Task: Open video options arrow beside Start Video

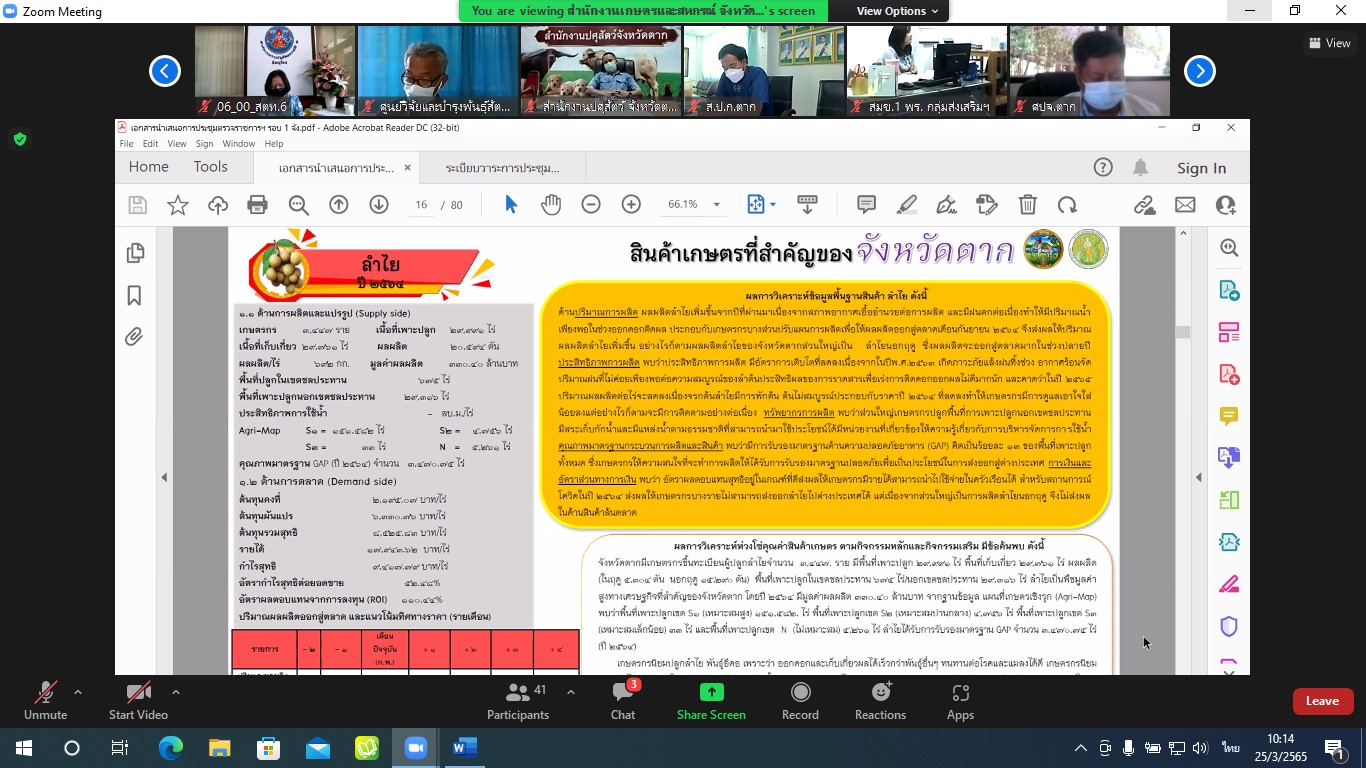Action: click(176, 691)
